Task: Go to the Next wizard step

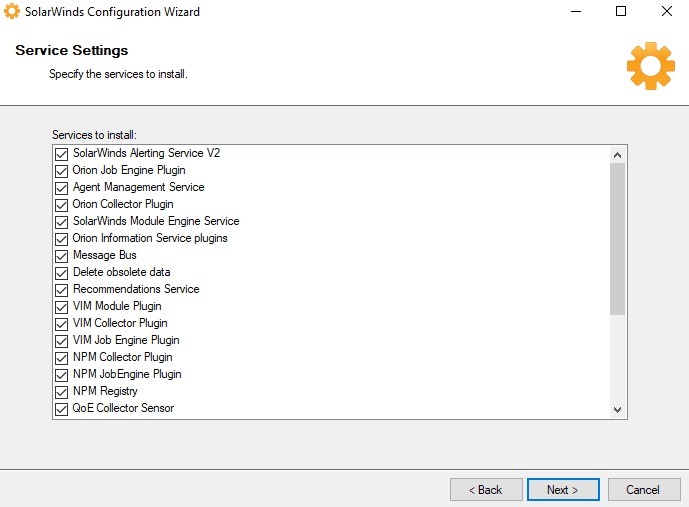Action: [x=563, y=490]
